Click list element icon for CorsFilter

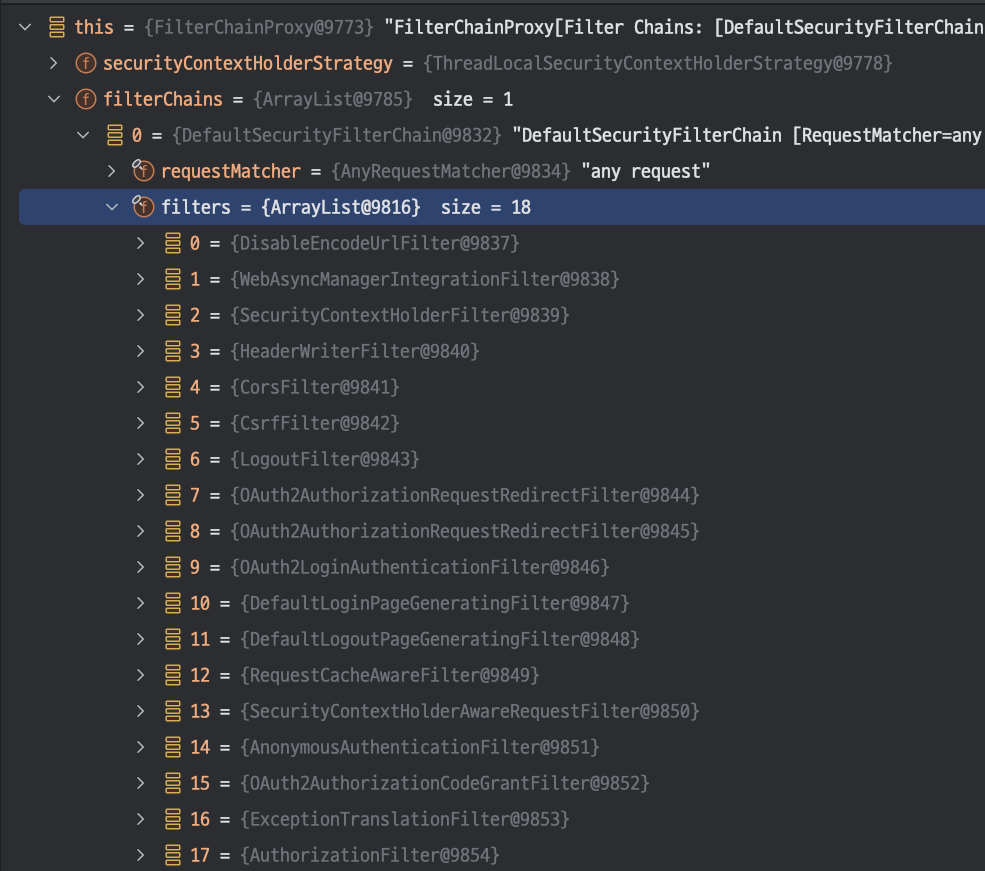(173, 387)
